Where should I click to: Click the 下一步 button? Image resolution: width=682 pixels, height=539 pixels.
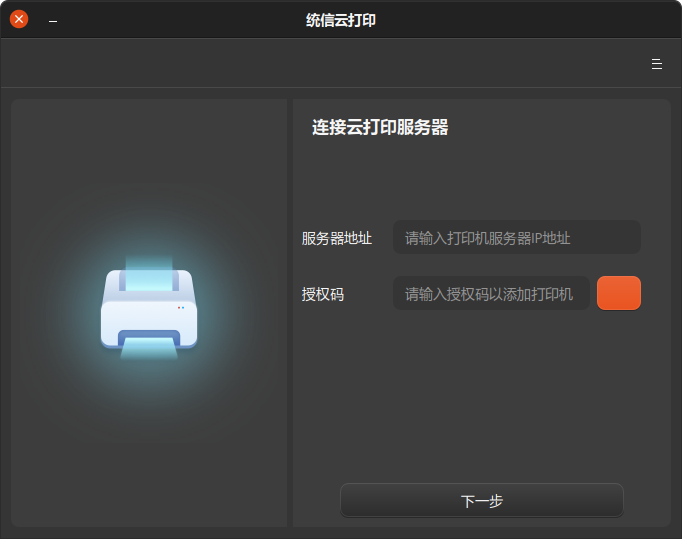click(x=481, y=500)
